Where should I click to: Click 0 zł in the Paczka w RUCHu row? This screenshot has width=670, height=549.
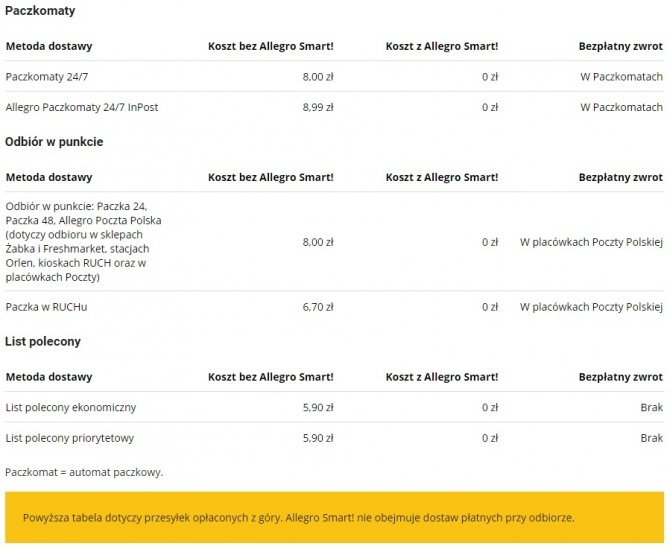[x=490, y=307]
